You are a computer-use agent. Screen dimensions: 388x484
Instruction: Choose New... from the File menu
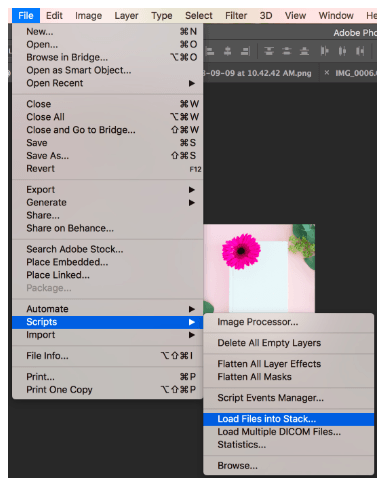click(x=108, y=32)
